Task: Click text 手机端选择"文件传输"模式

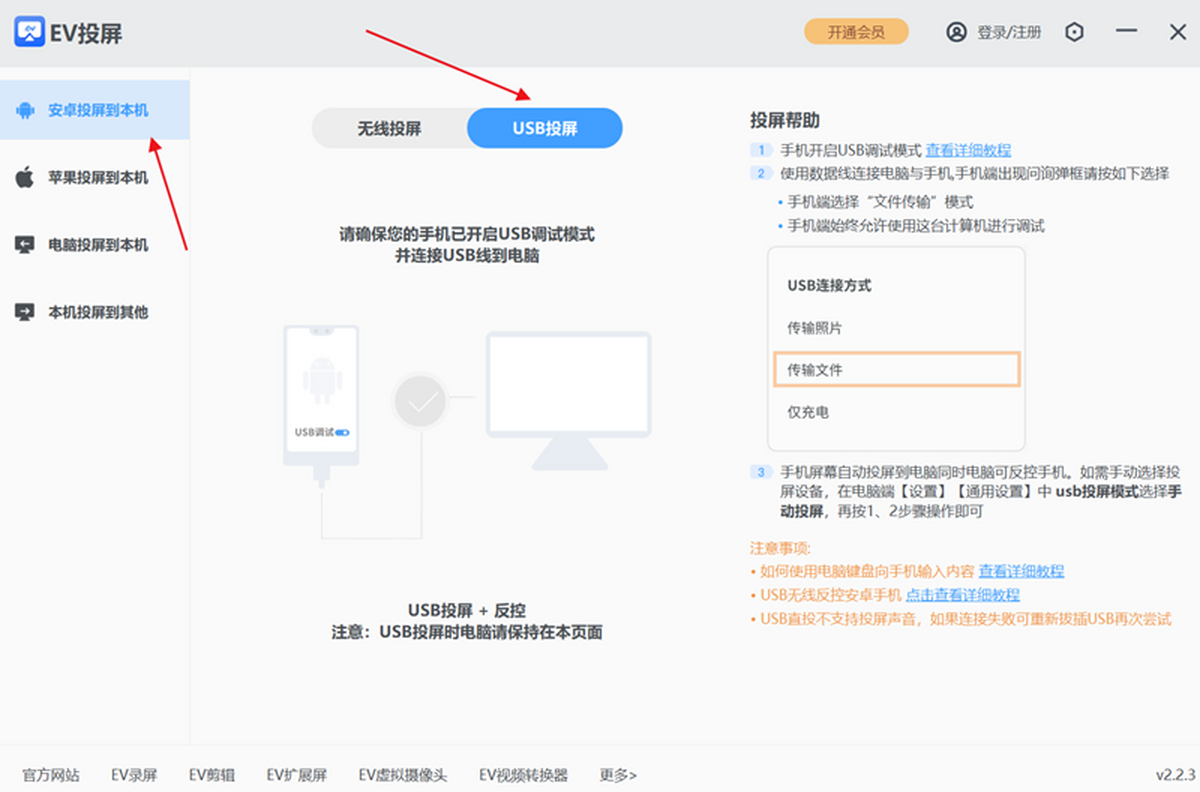Action: click(880, 202)
